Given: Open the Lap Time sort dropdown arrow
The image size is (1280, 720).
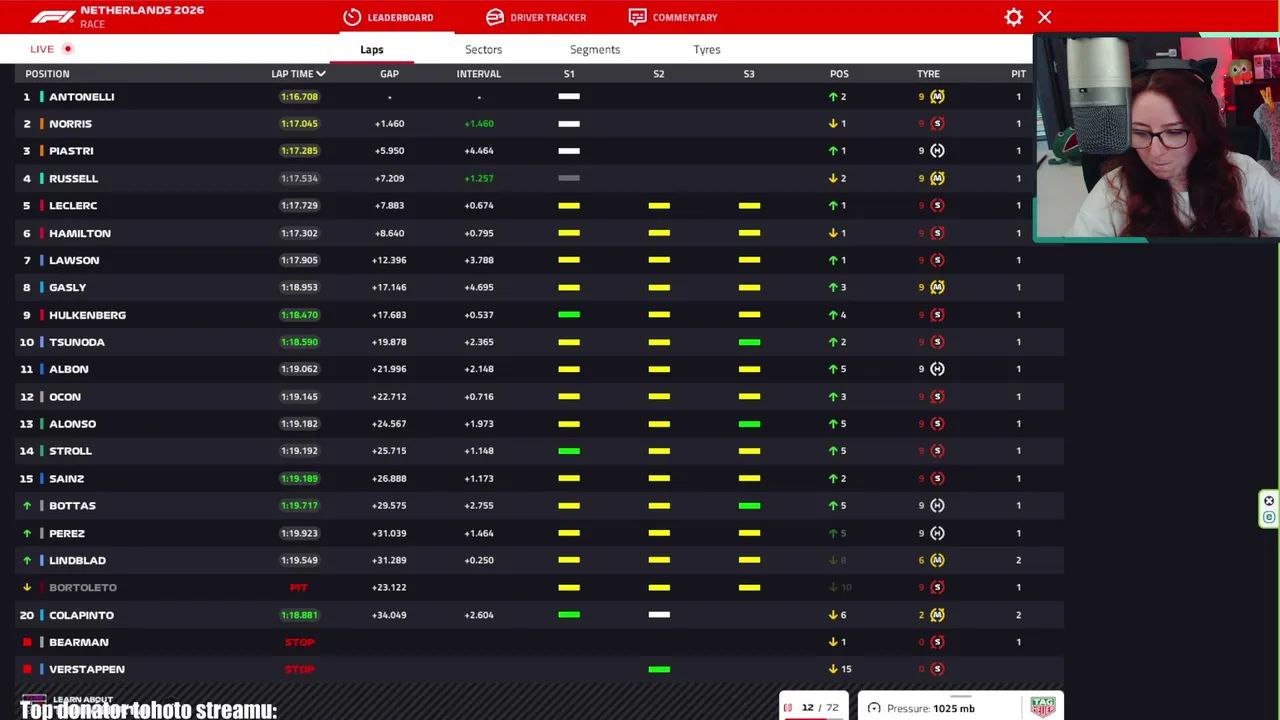Looking at the screenshot, I should tap(321, 74).
